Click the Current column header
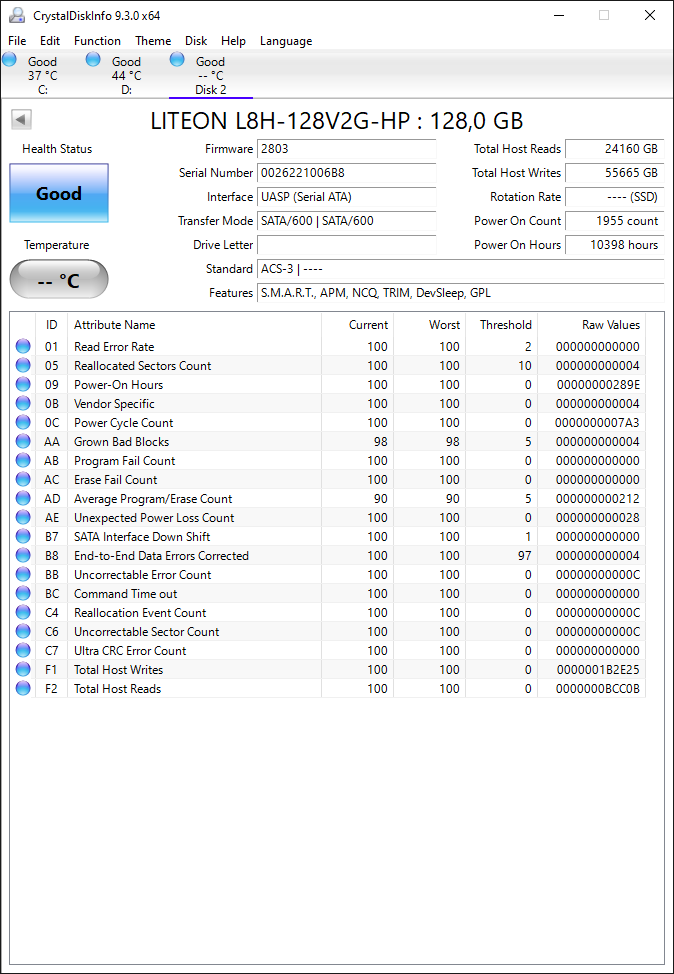674x974 pixels. click(x=357, y=325)
